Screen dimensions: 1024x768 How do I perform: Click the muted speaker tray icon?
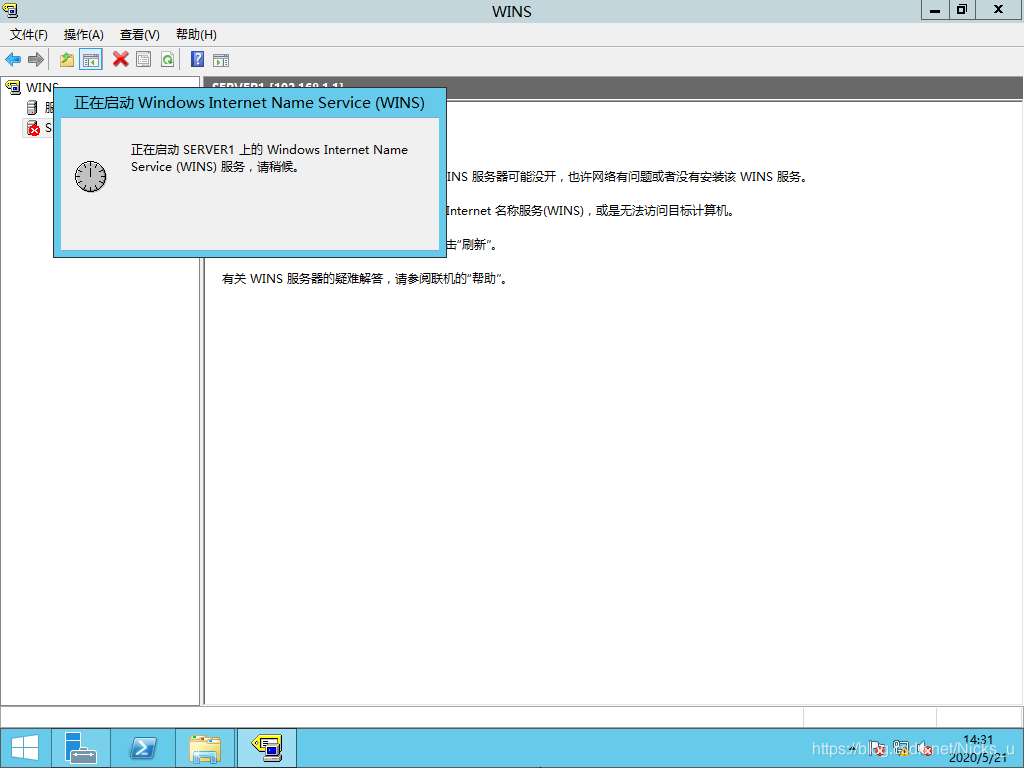[x=924, y=748]
